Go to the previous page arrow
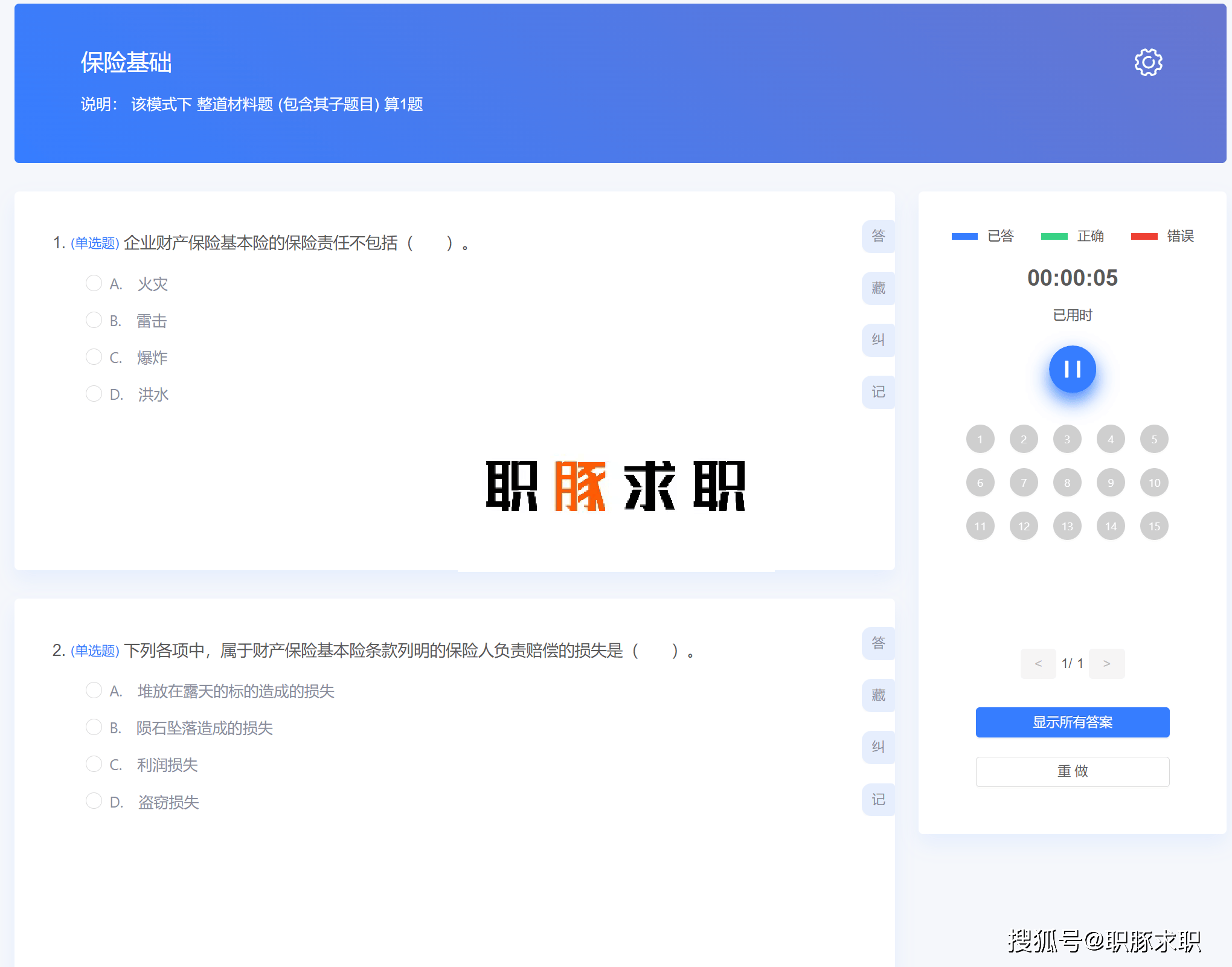 [1038, 664]
